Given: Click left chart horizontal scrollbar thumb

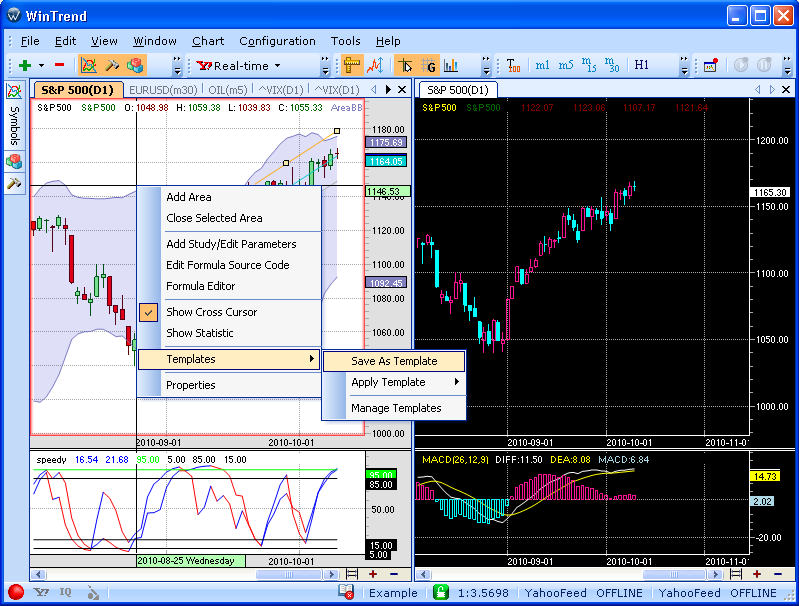Looking at the screenshot, I should pyautogui.click(x=288, y=574).
